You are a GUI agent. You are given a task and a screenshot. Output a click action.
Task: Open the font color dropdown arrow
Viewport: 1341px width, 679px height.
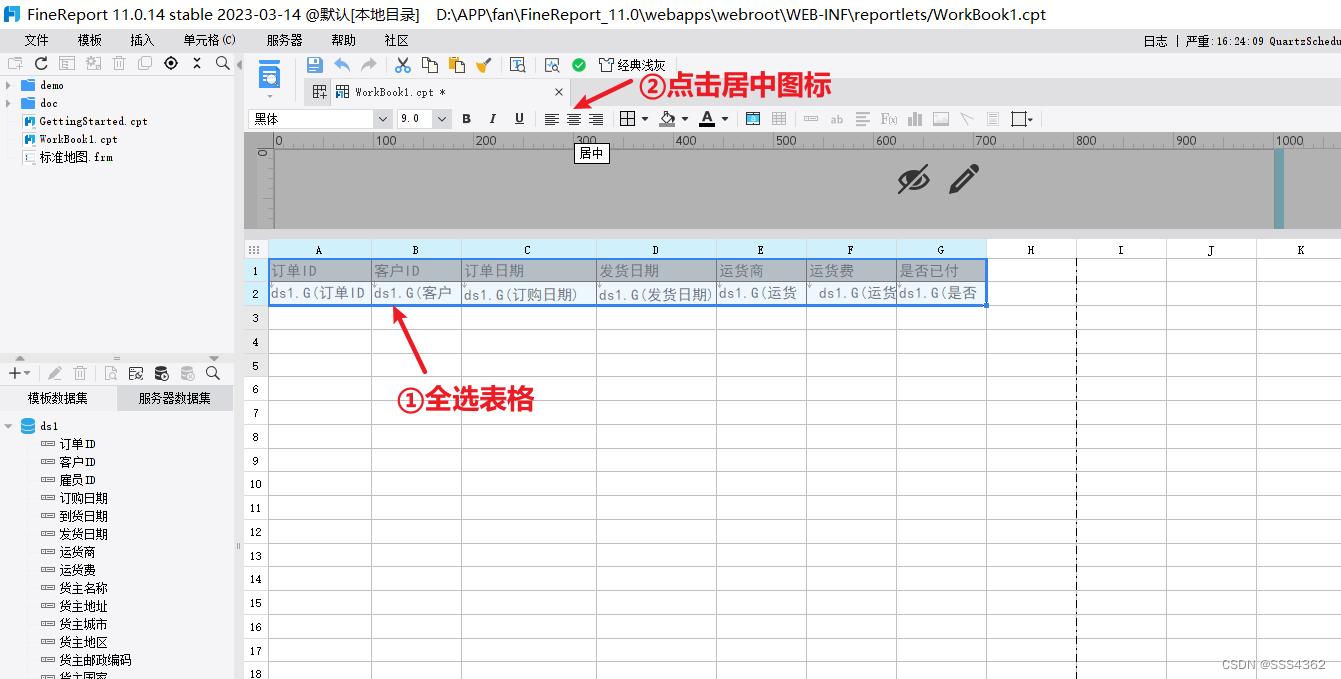[725, 119]
